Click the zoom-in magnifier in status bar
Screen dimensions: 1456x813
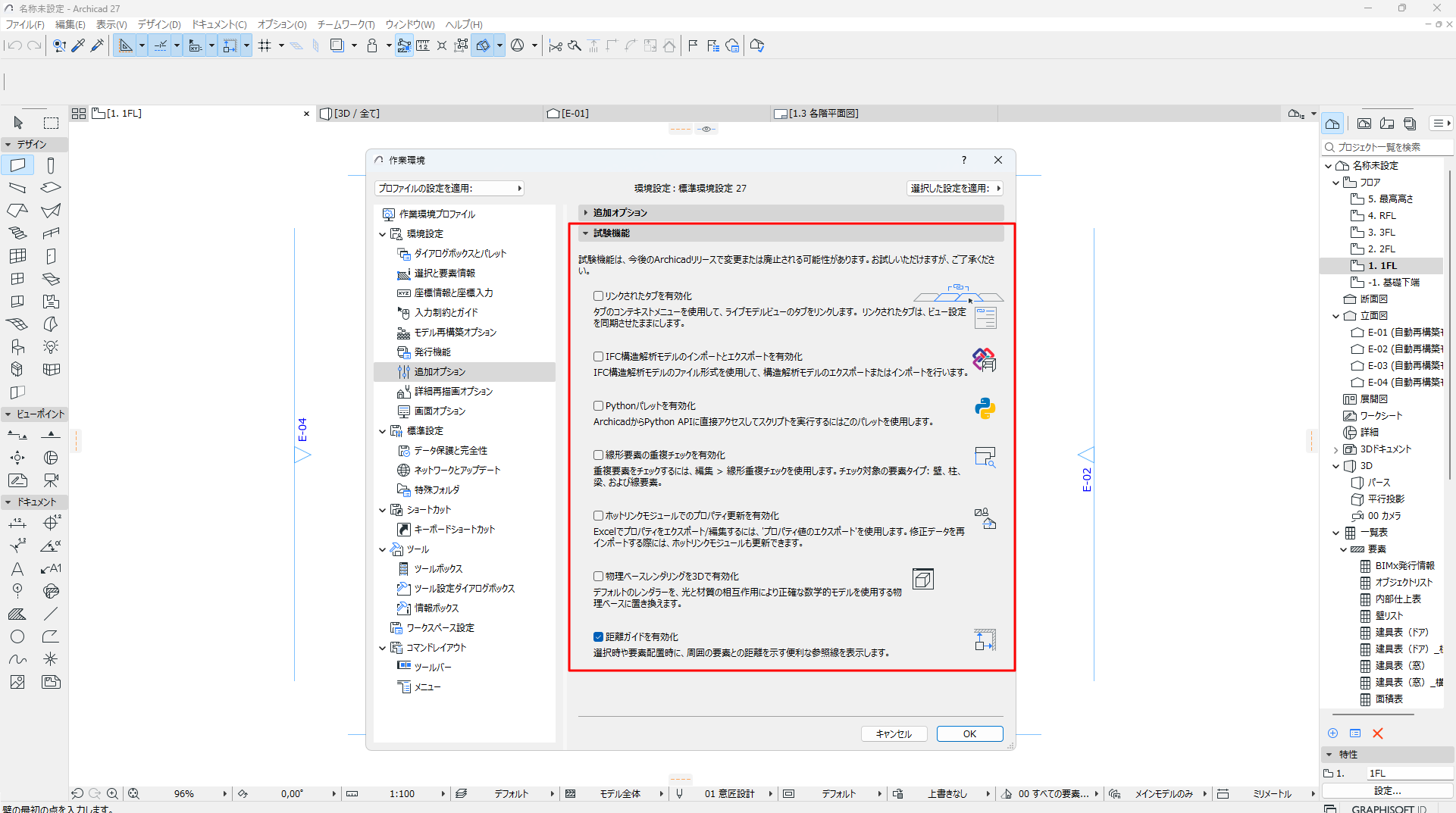[x=112, y=793]
